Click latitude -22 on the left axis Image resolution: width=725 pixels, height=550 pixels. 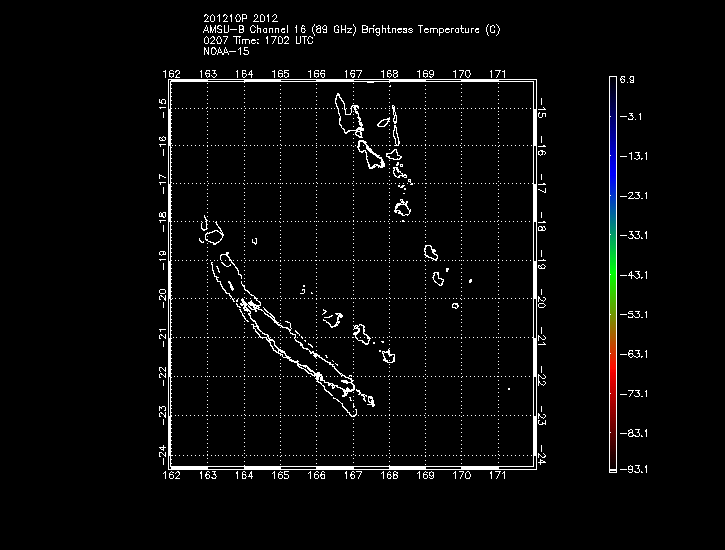[162, 376]
